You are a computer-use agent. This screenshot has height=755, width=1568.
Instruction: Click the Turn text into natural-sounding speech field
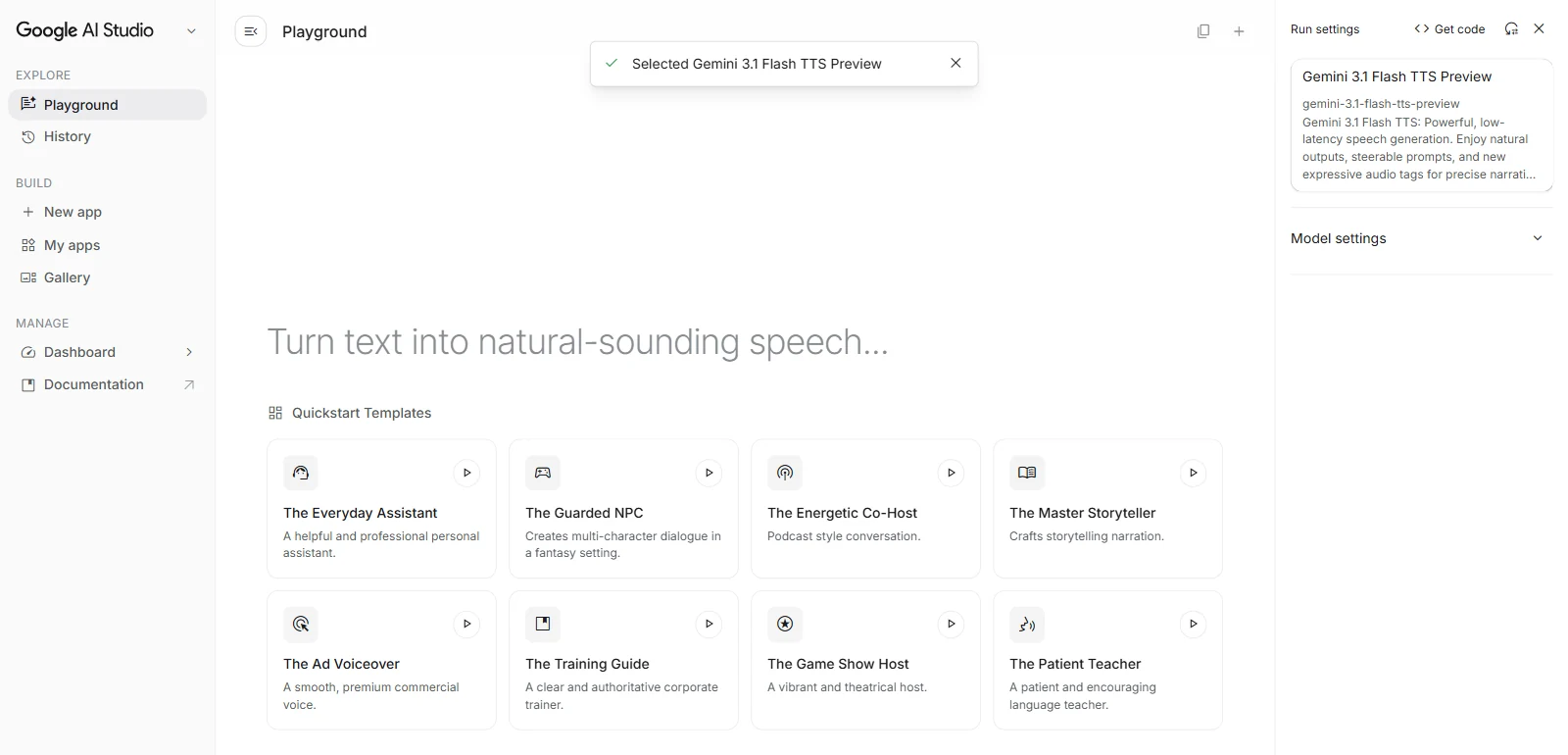point(578,342)
